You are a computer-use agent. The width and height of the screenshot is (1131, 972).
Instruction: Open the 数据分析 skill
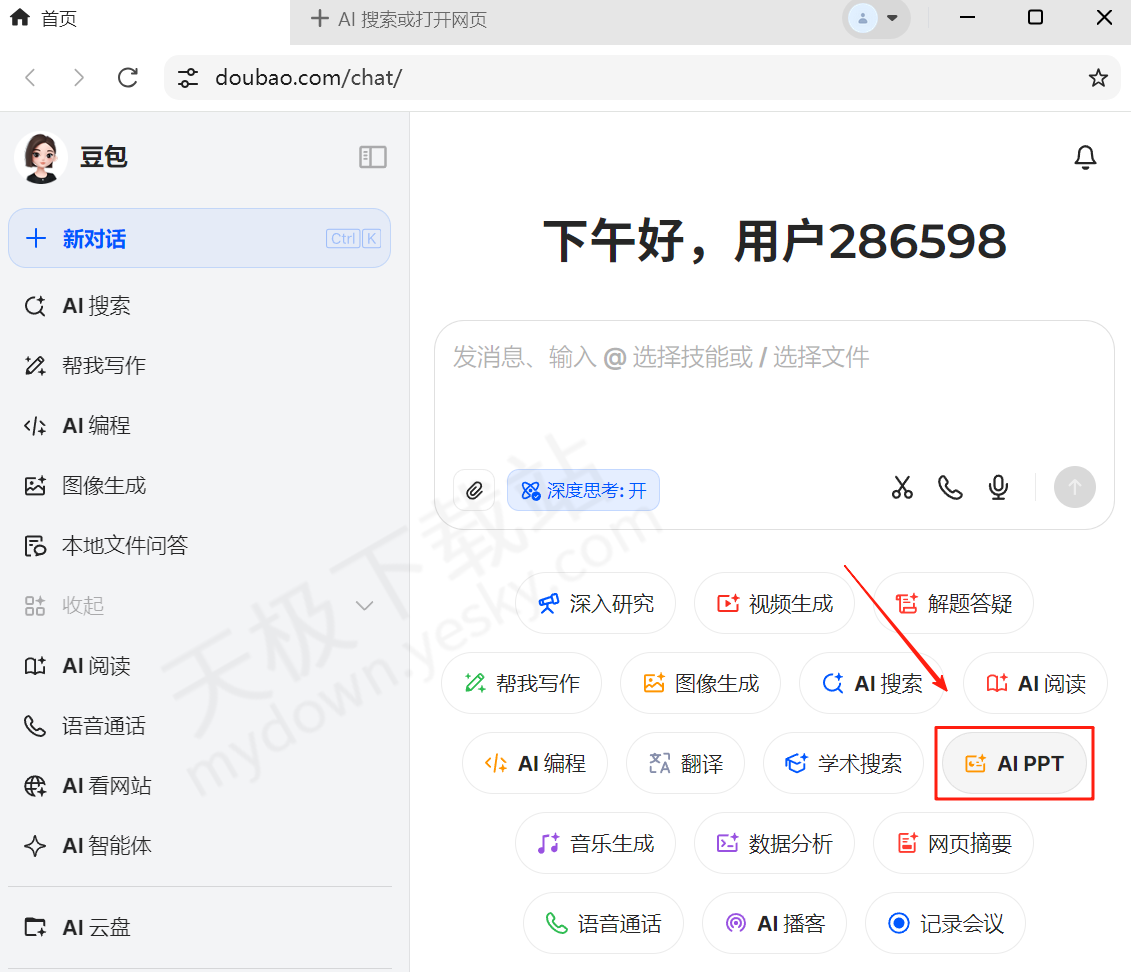(x=774, y=843)
